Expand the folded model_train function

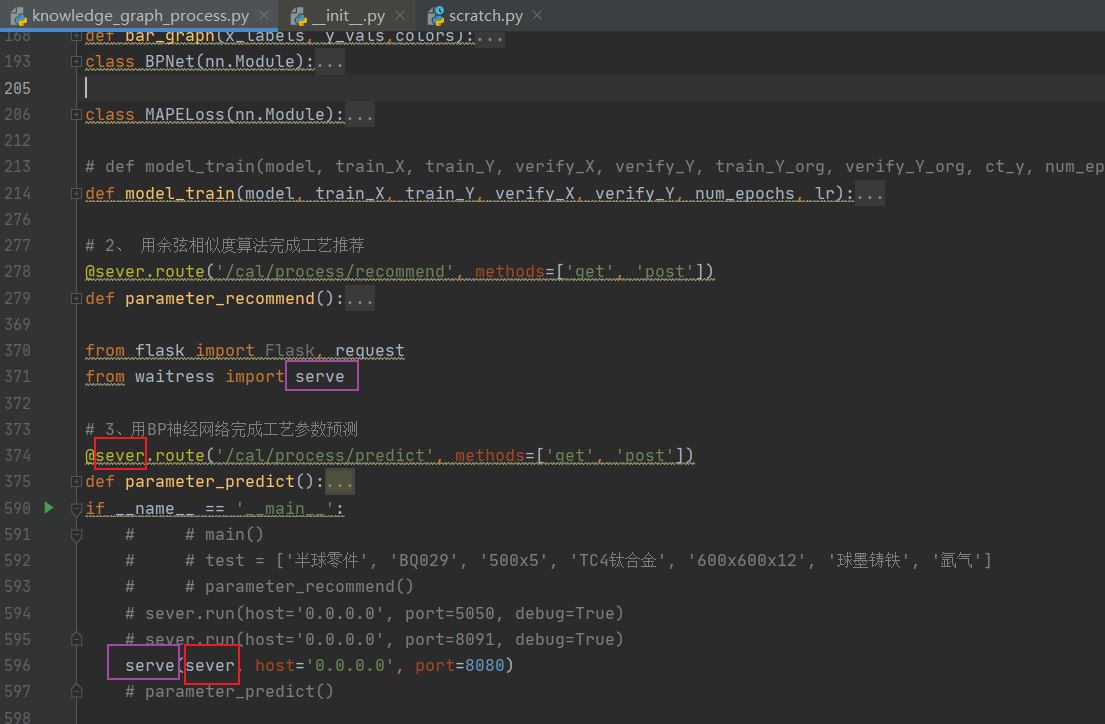[x=75, y=192]
